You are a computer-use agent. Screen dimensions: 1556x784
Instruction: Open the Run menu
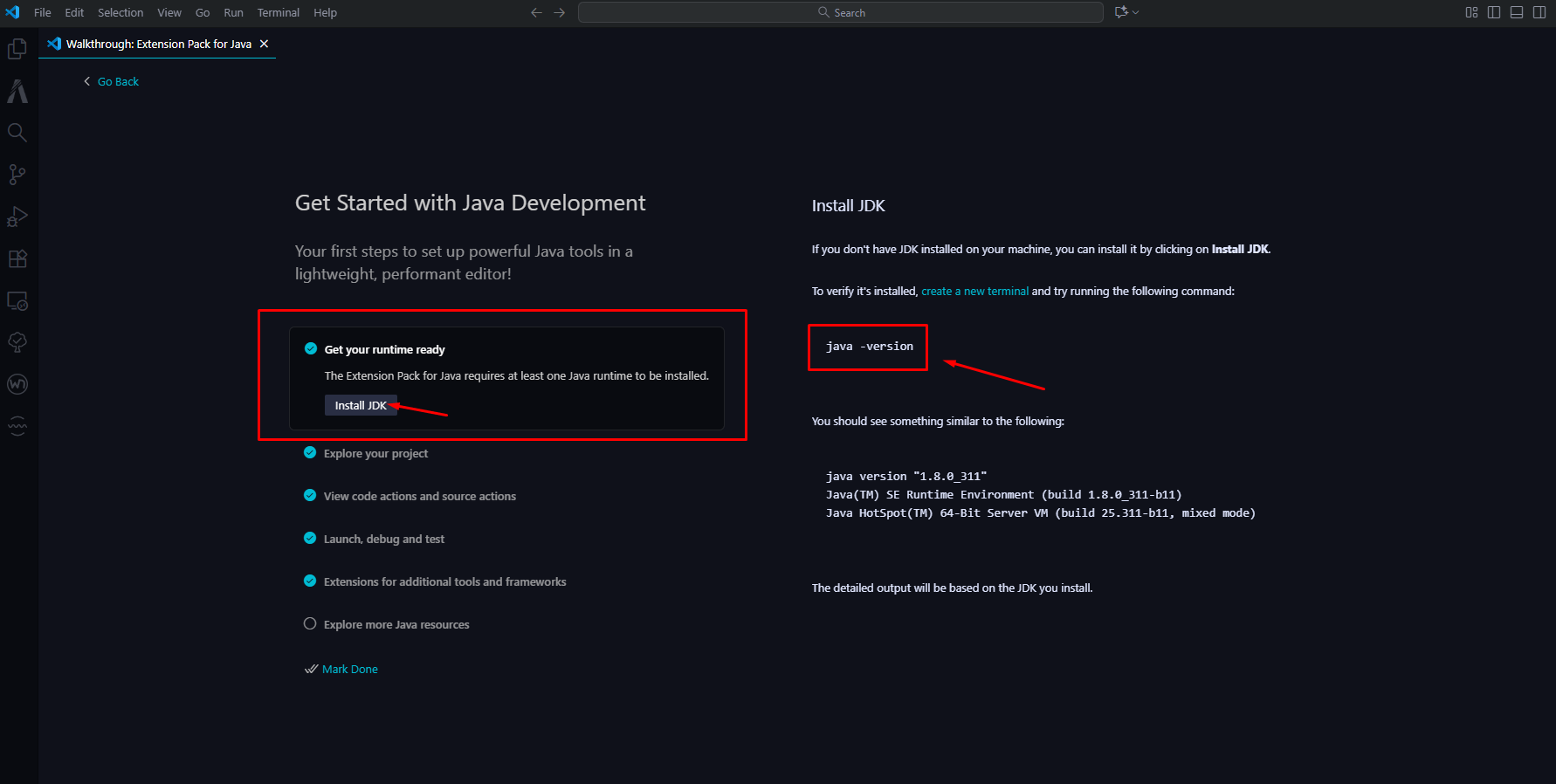click(x=233, y=12)
